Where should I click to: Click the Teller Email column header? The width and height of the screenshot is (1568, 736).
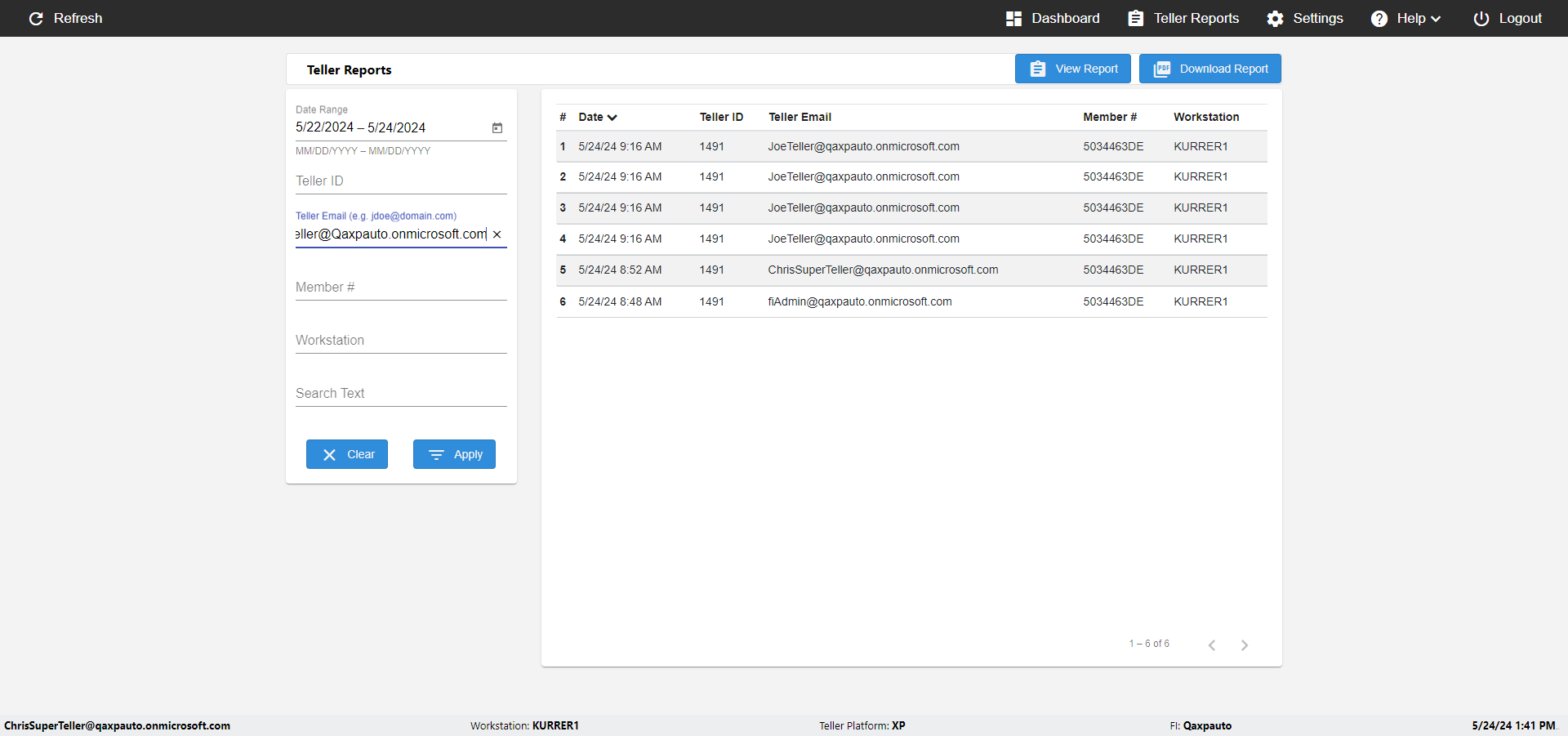[800, 117]
